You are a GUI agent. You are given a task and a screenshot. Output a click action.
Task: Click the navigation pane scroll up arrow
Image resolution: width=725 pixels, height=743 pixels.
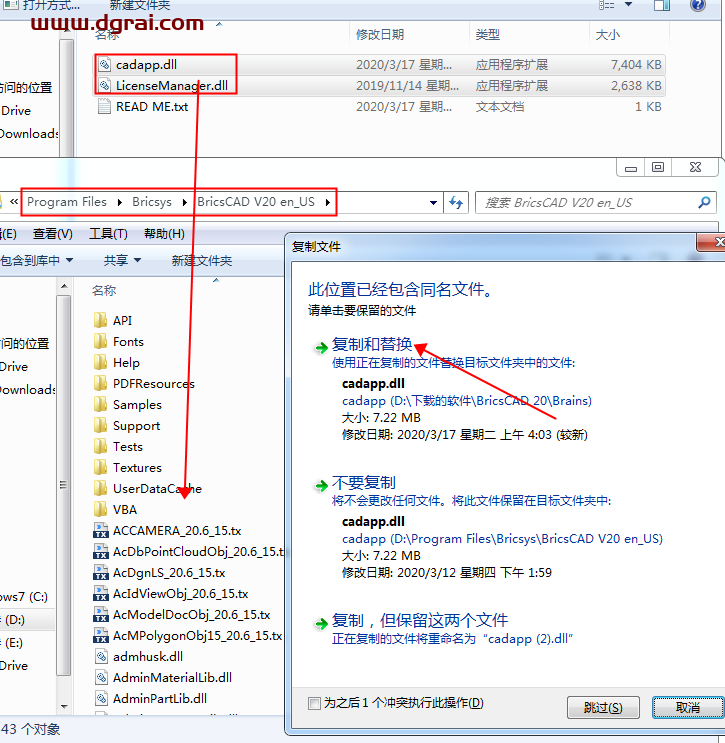point(64,286)
